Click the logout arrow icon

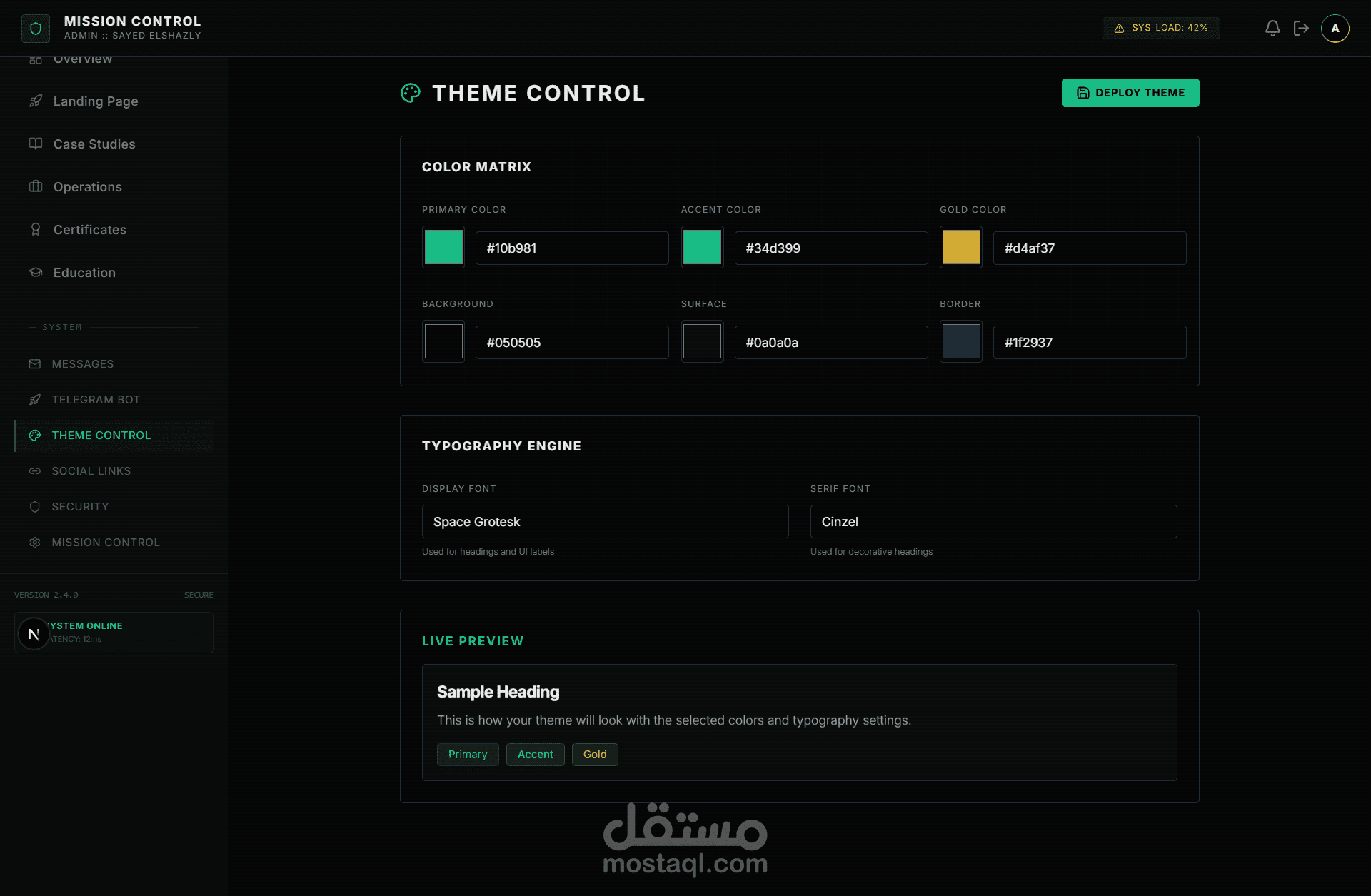point(1301,28)
